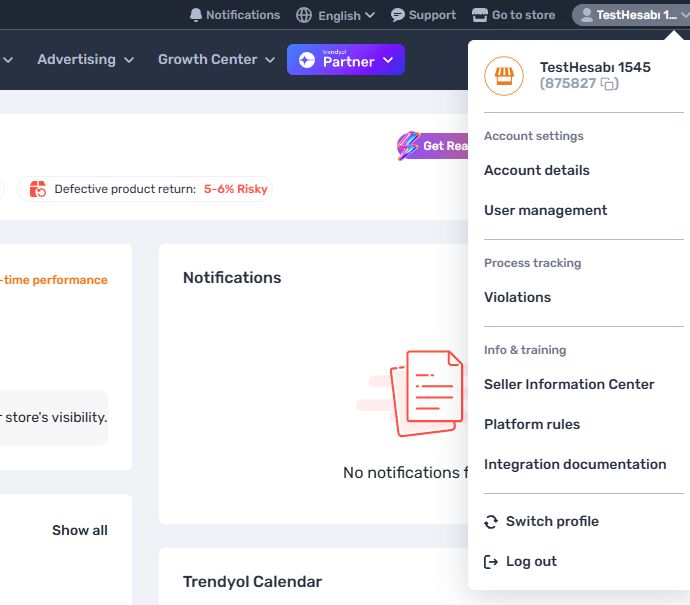
Task: Open Account details menu item
Action: click(x=536, y=170)
